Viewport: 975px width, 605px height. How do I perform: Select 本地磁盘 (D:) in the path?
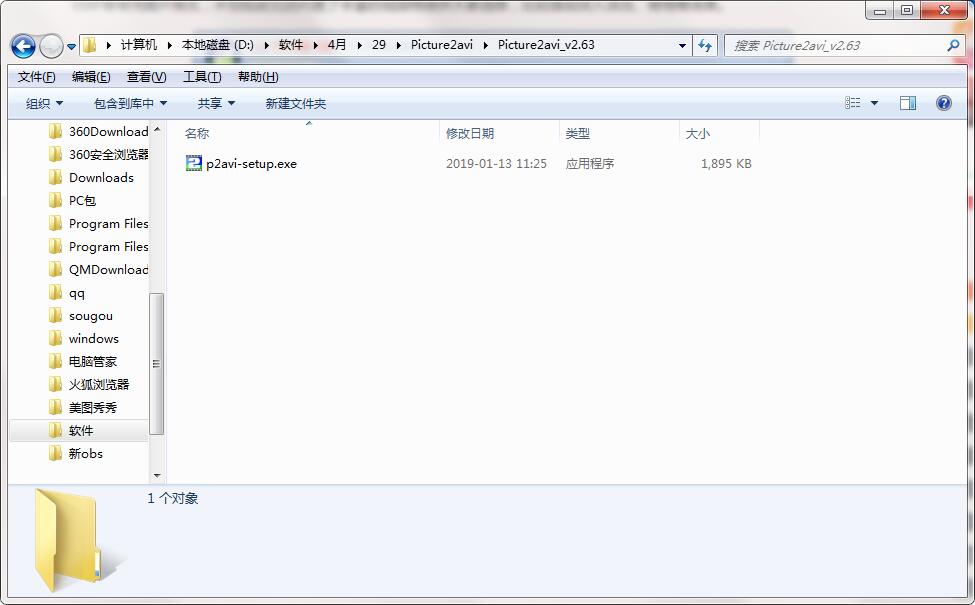218,45
